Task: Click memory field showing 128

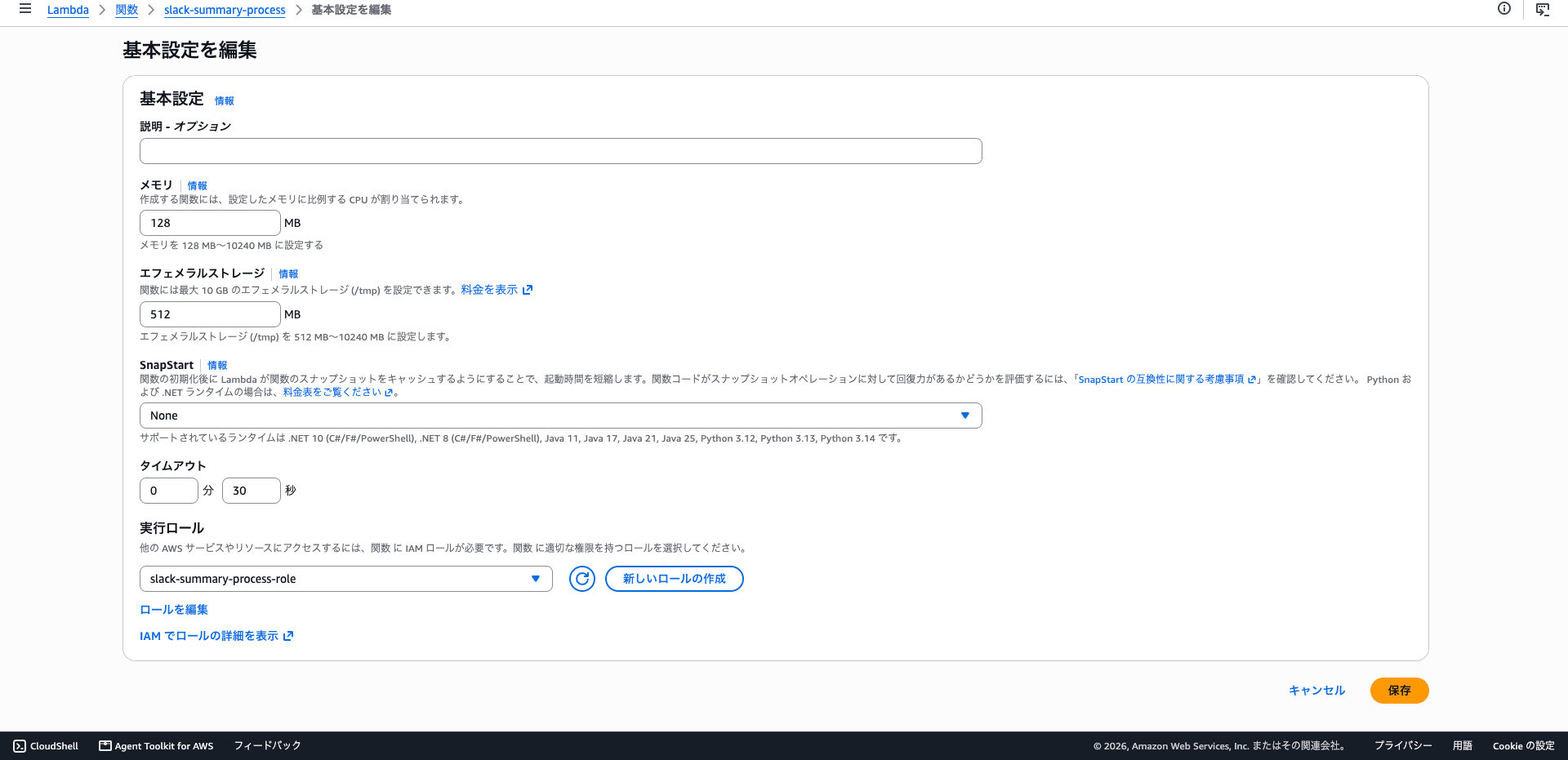Action: coord(210,223)
